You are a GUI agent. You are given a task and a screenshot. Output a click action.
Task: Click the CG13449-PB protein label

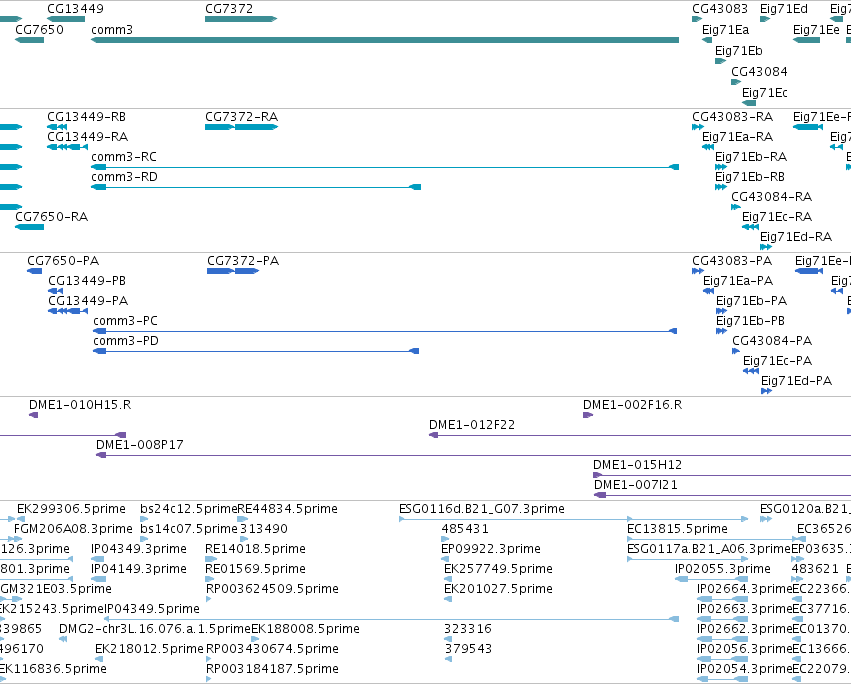(87, 281)
